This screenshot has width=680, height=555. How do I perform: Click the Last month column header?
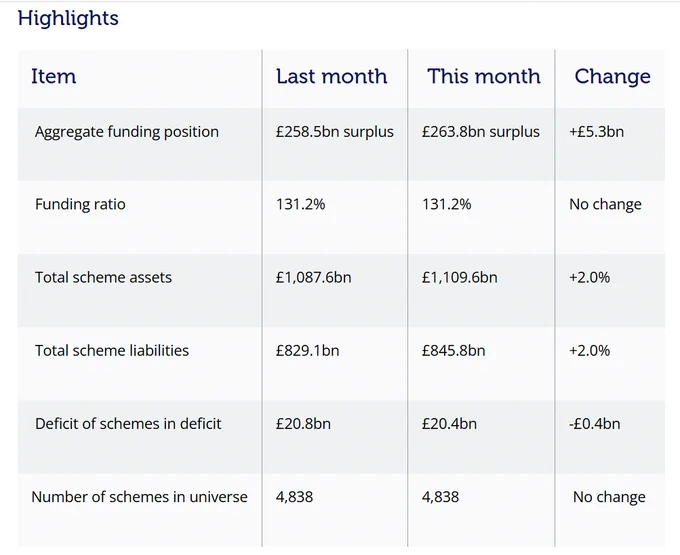(x=332, y=76)
